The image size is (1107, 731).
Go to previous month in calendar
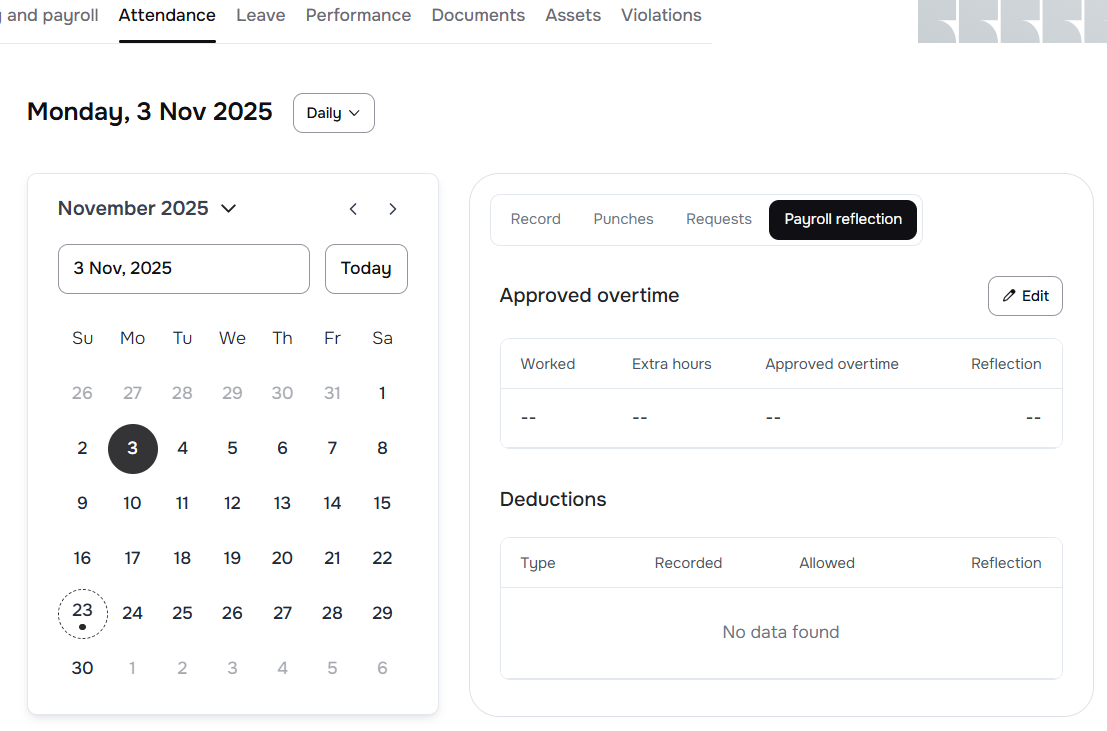click(353, 209)
